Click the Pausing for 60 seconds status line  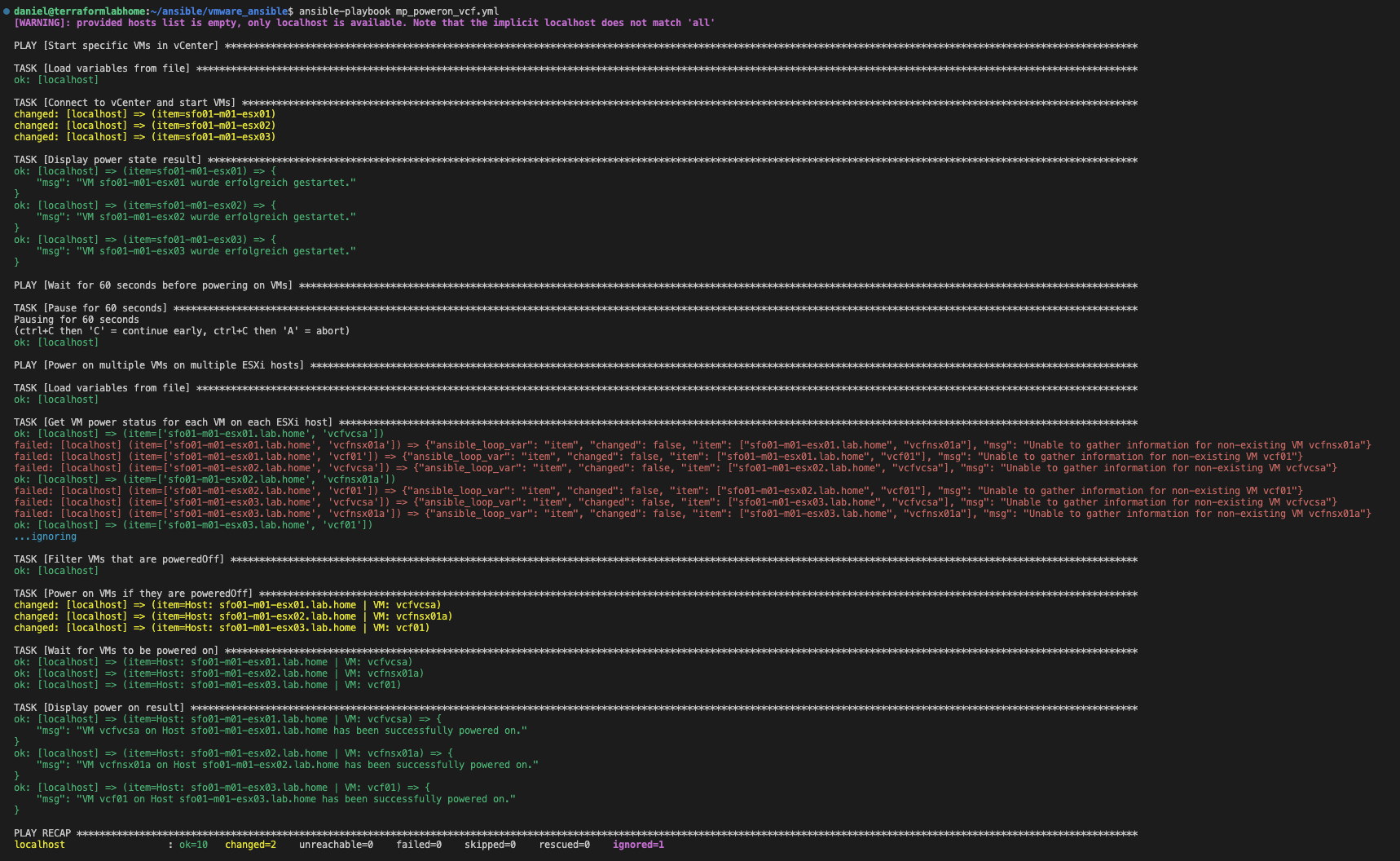pyautogui.click(x=77, y=319)
